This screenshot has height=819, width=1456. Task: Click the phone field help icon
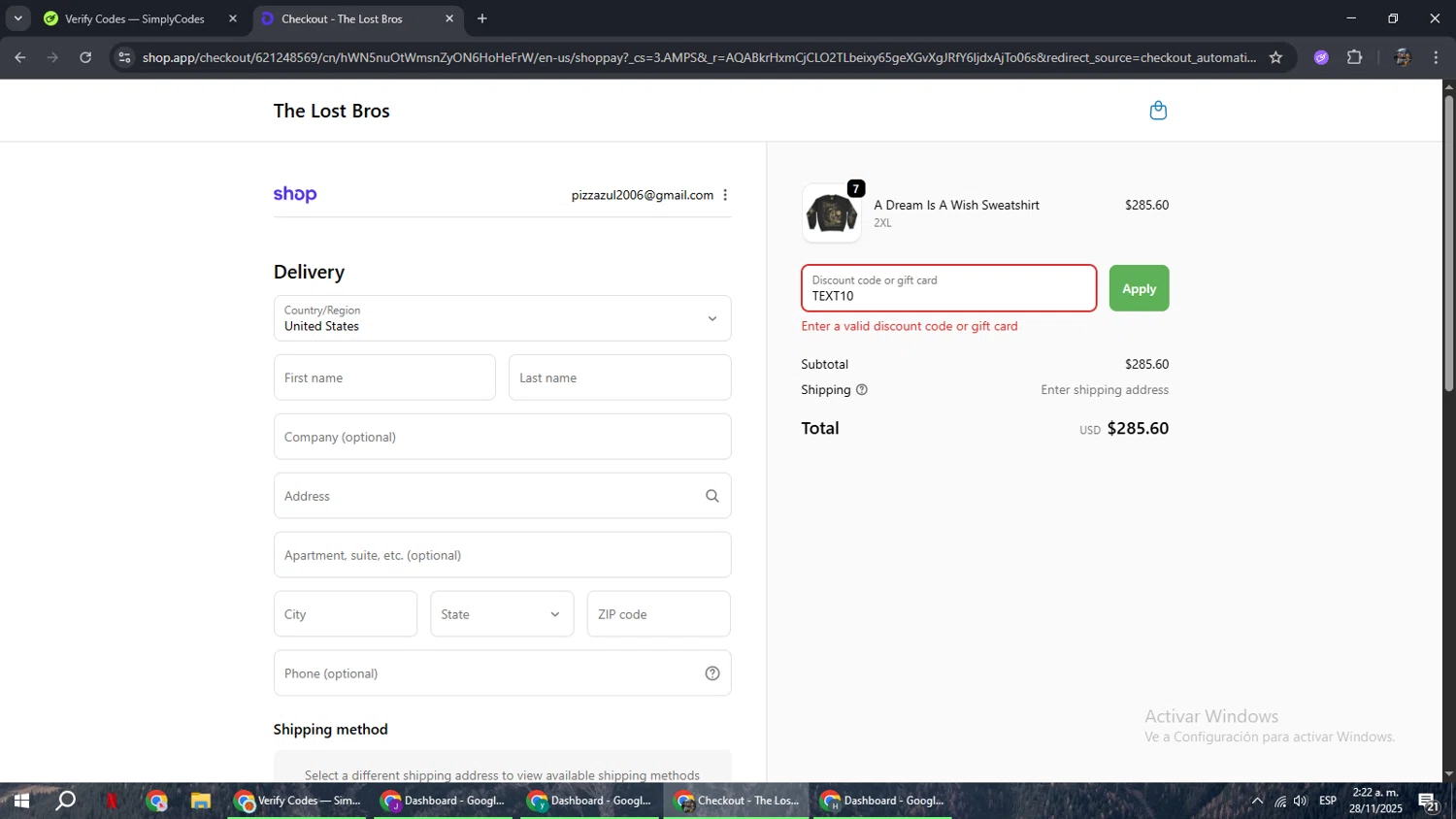click(x=712, y=673)
